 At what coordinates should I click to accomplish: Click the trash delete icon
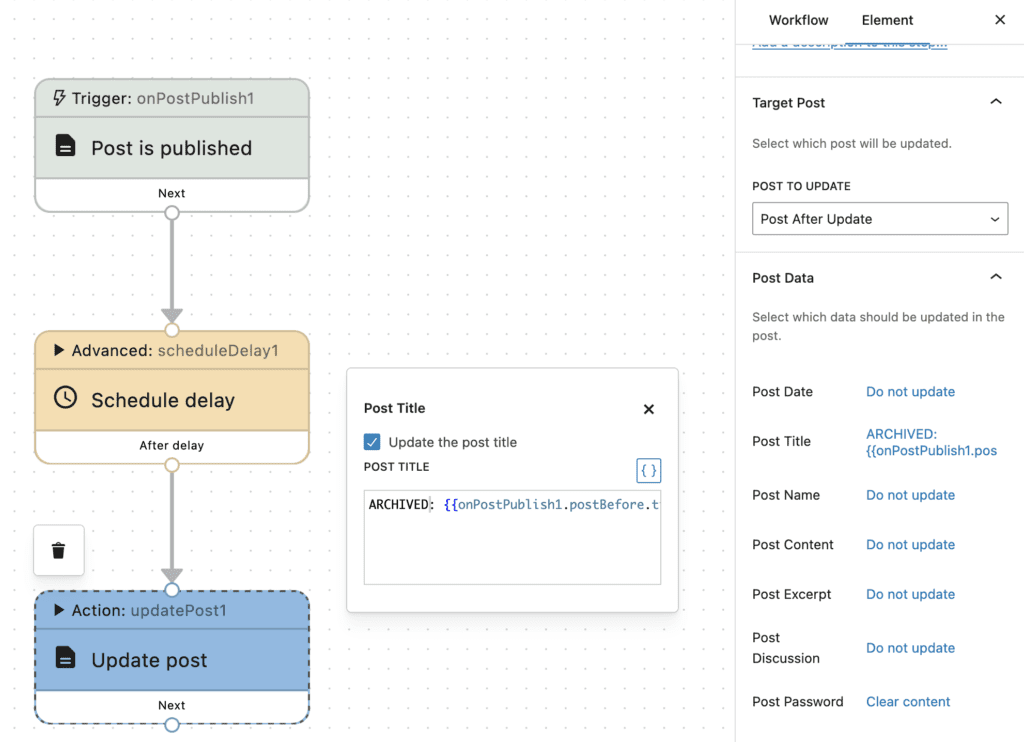[x=58, y=551]
